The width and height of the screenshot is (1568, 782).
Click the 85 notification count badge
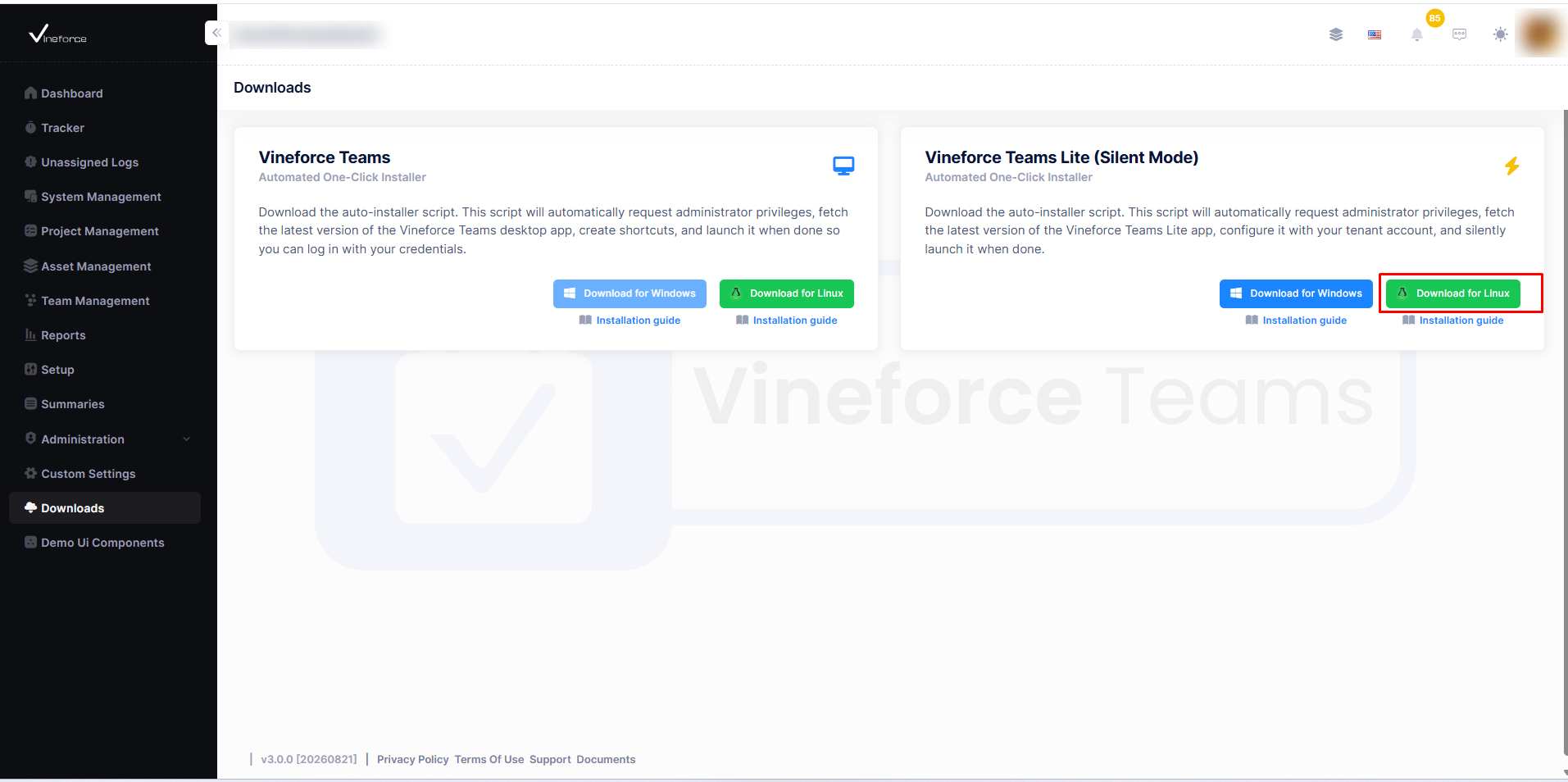[x=1434, y=18]
